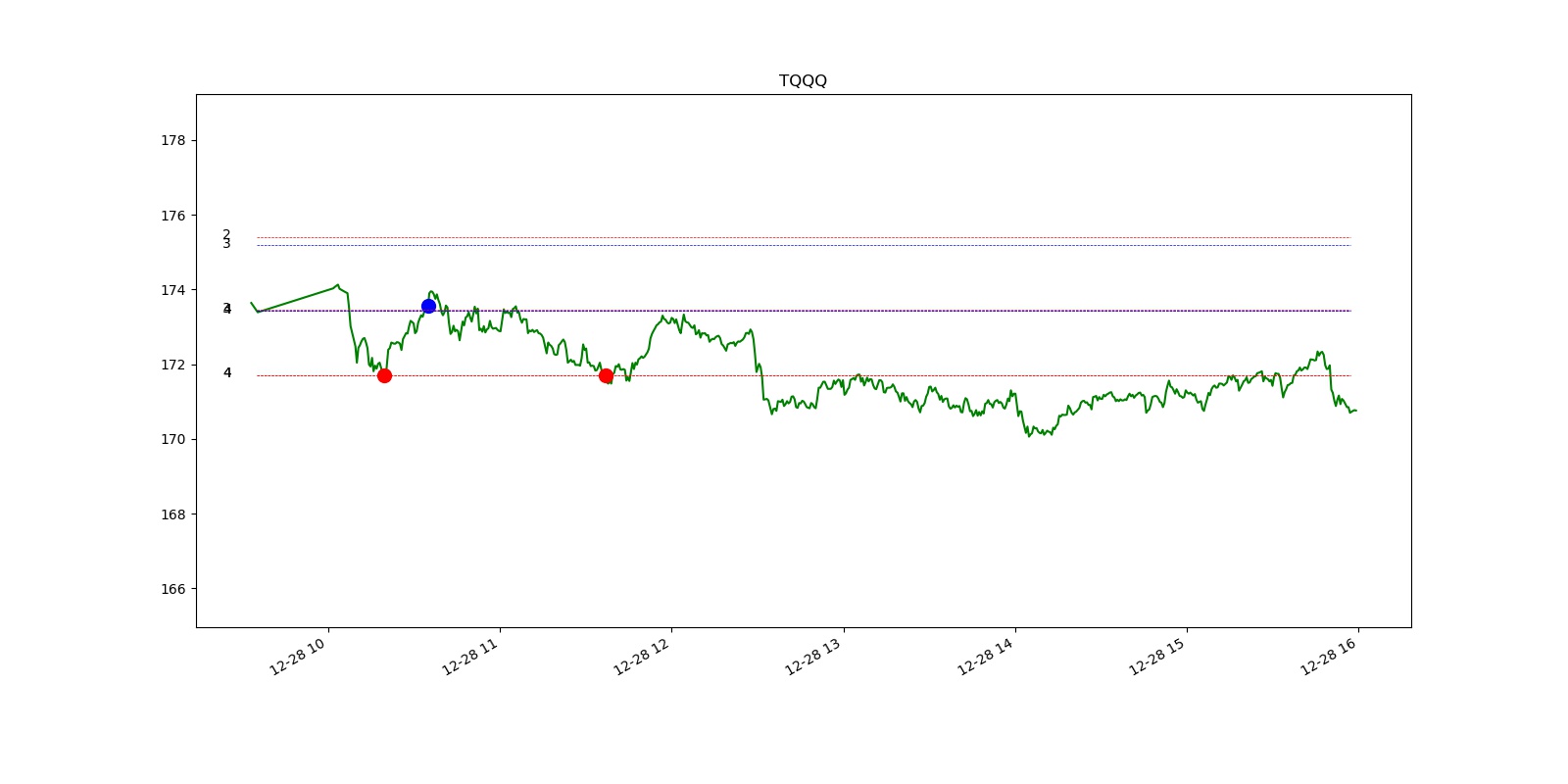The height and width of the screenshot is (784, 1568).
Task: Click level label 4 near 172
Action: (227, 372)
